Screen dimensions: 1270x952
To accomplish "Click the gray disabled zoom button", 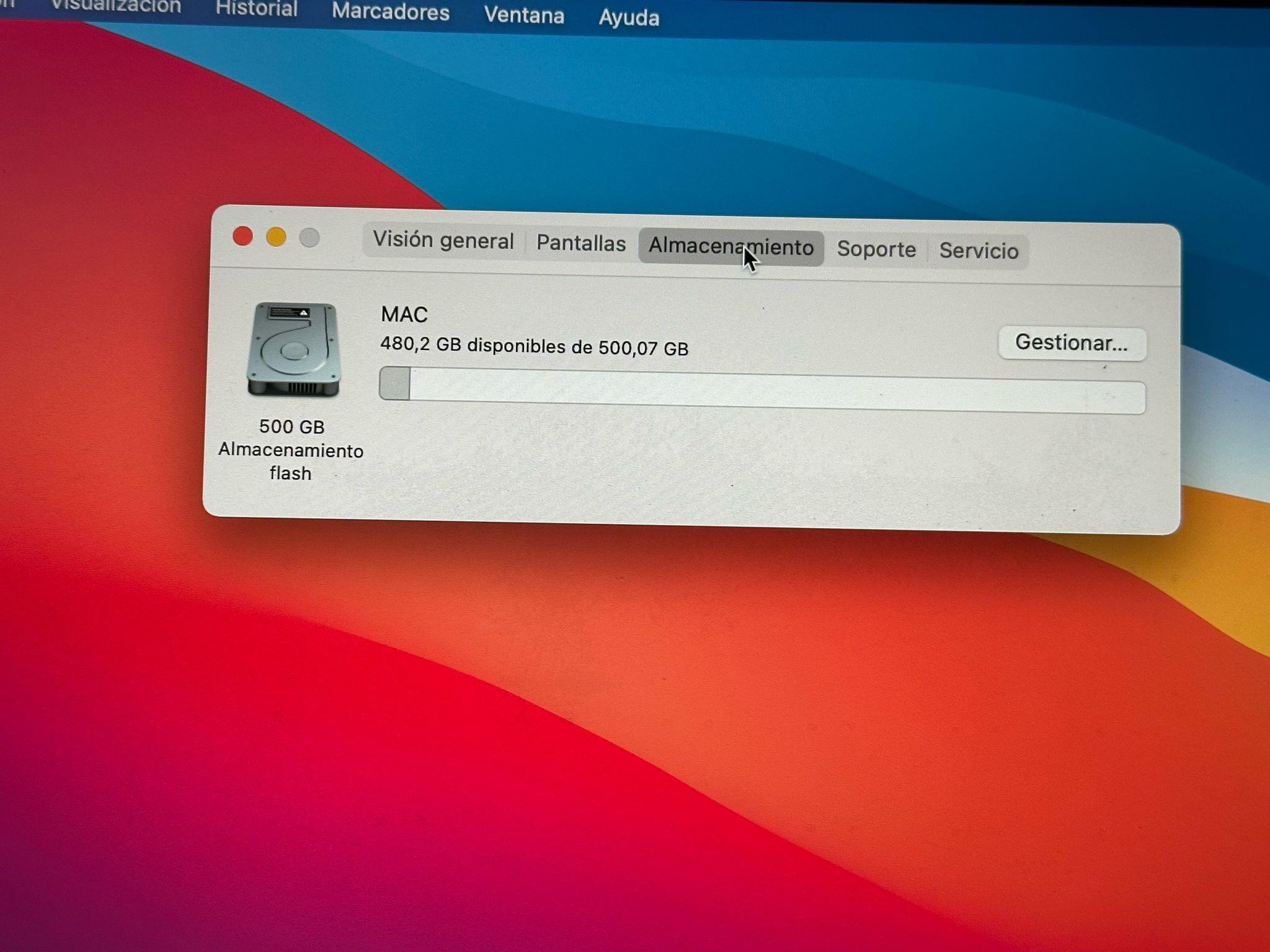I will (309, 237).
